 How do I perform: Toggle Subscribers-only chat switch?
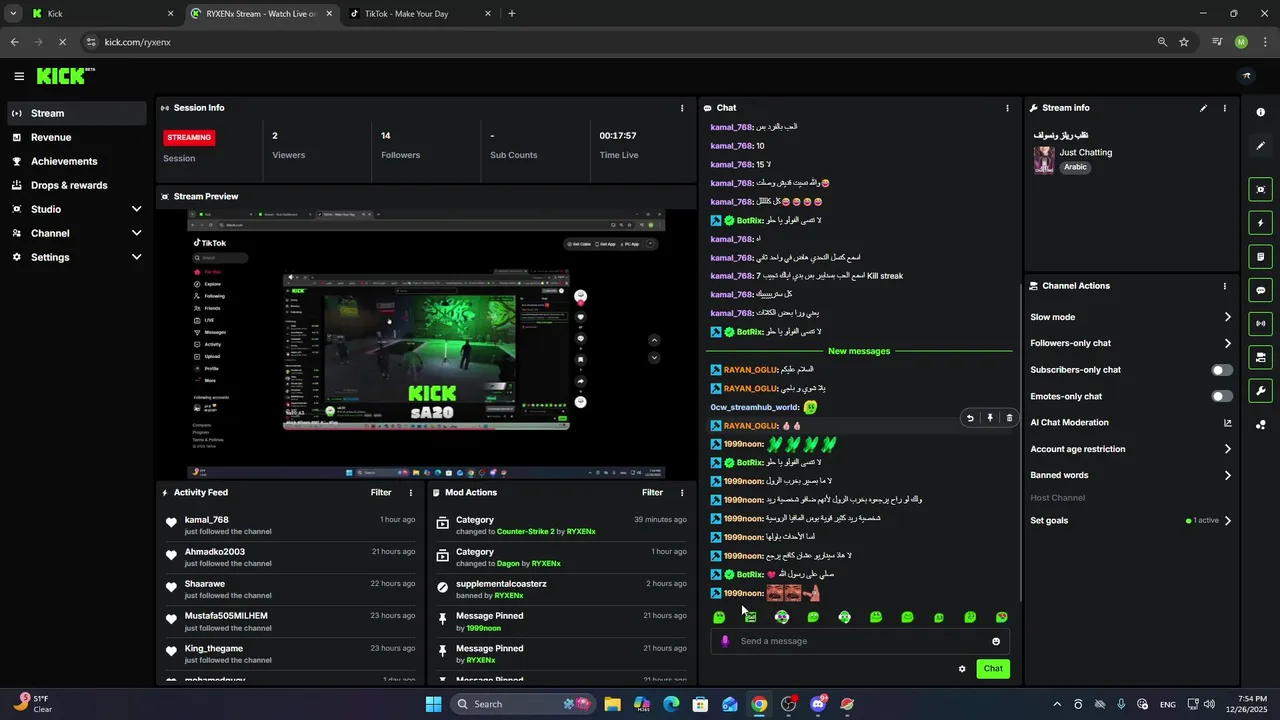[x=1222, y=370]
